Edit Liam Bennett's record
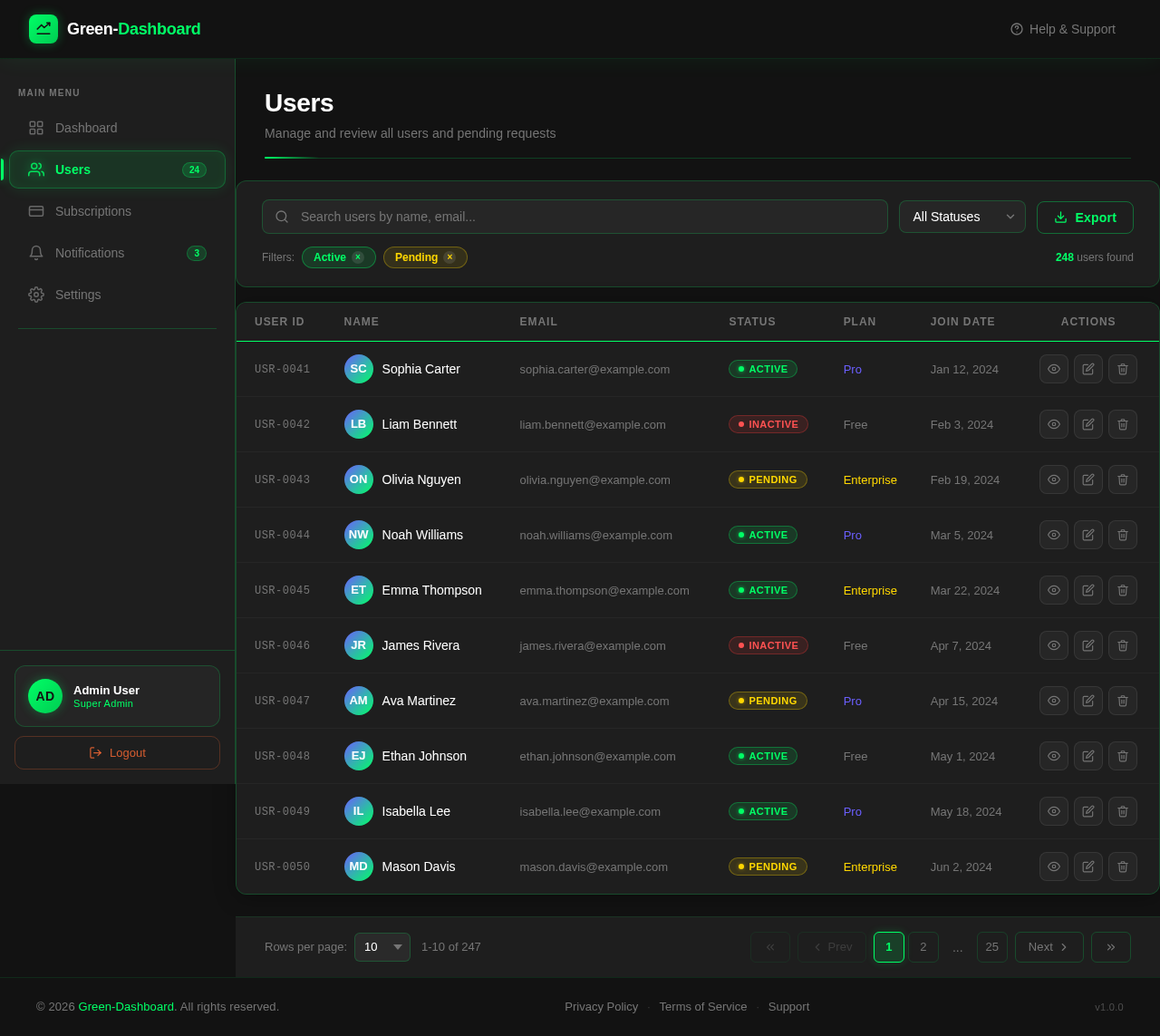Viewport: 1160px width, 1036px height. (x=1088, y=424)
